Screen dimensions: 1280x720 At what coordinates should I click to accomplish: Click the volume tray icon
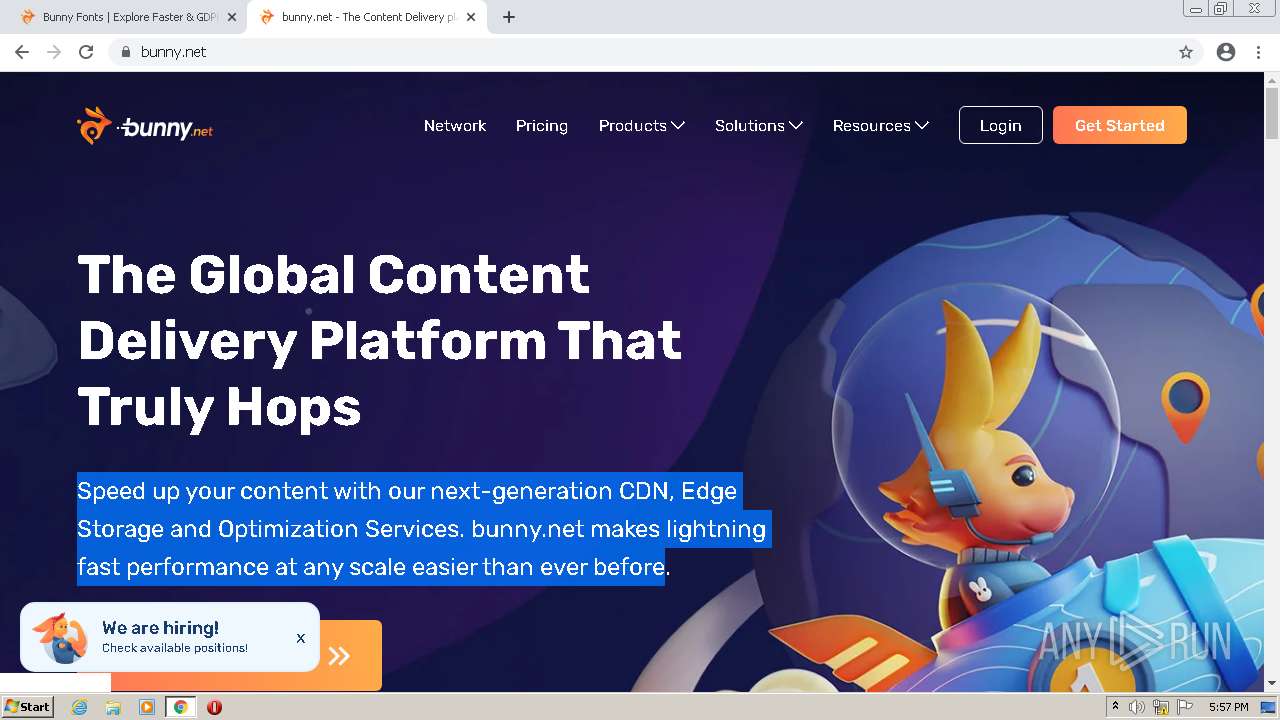point(1136,707)
